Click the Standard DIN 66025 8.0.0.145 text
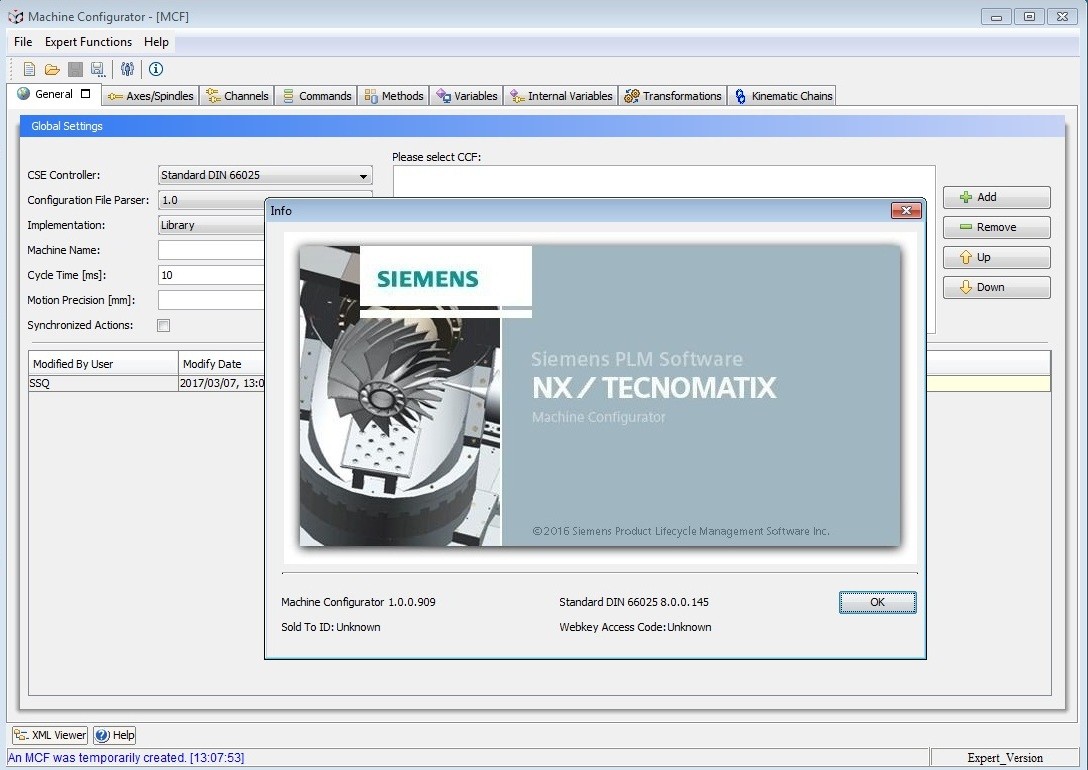 coord(634,602)
